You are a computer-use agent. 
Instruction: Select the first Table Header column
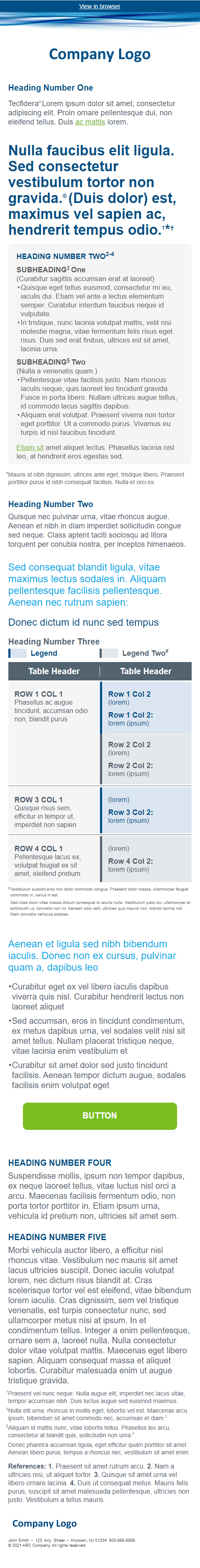coord(53,671)
